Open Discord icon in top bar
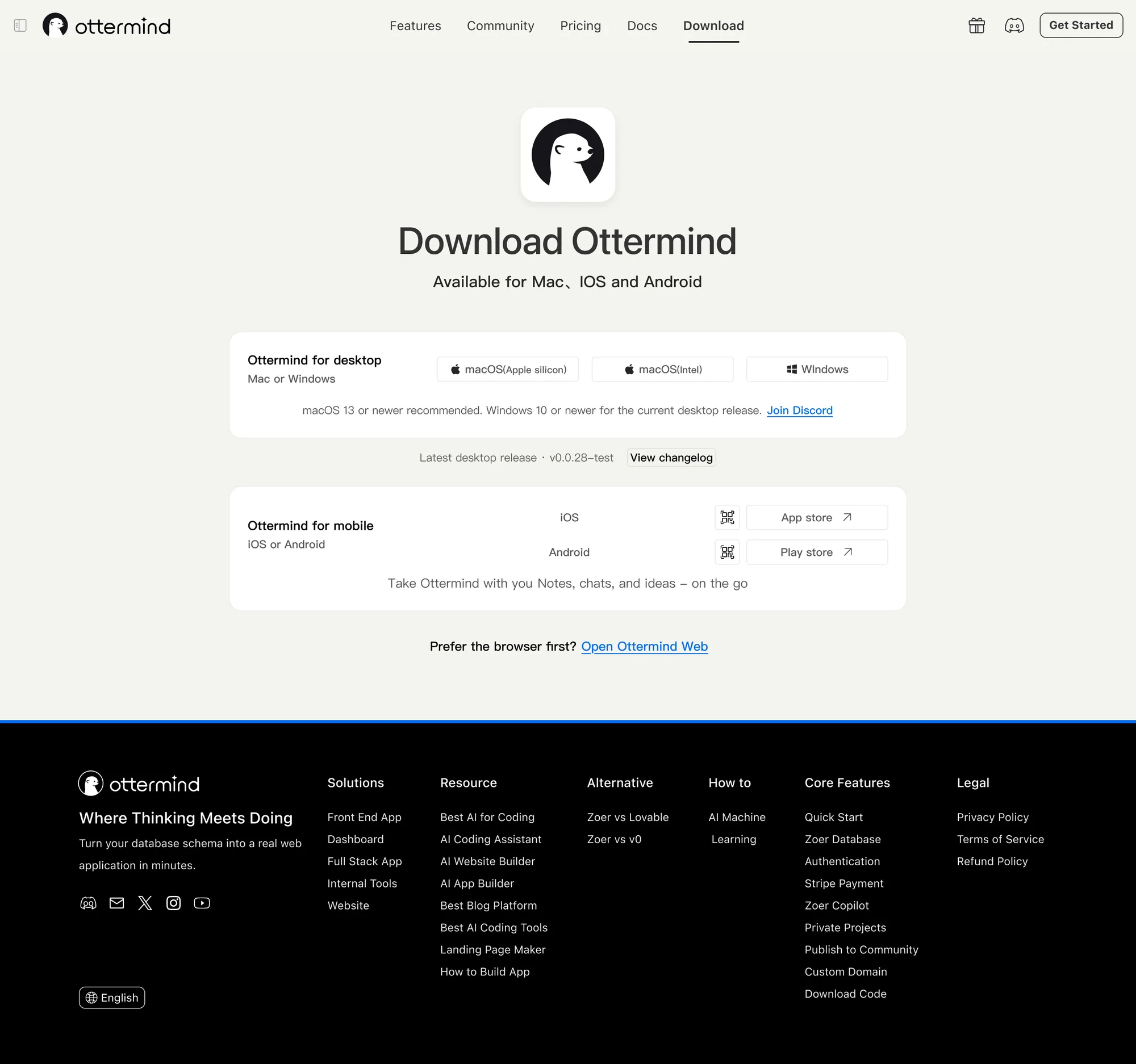1136x1064 pixels. coord(1014,26)
